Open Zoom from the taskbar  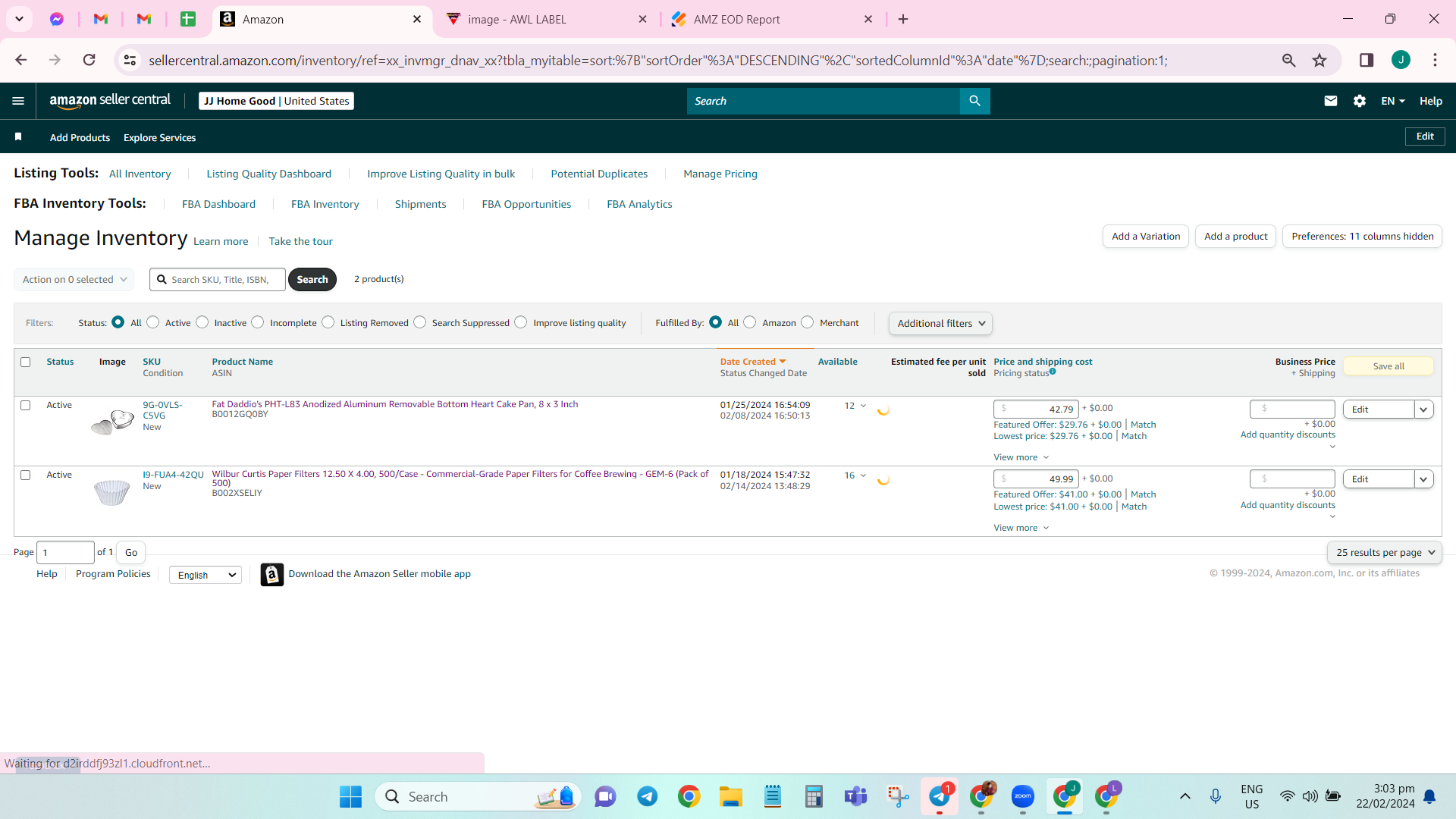point(1023,796)
